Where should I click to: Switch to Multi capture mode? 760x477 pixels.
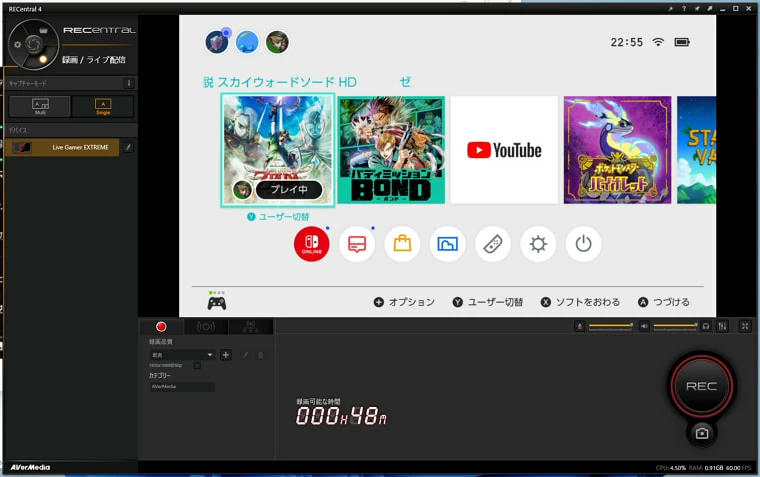pos(40,106)
